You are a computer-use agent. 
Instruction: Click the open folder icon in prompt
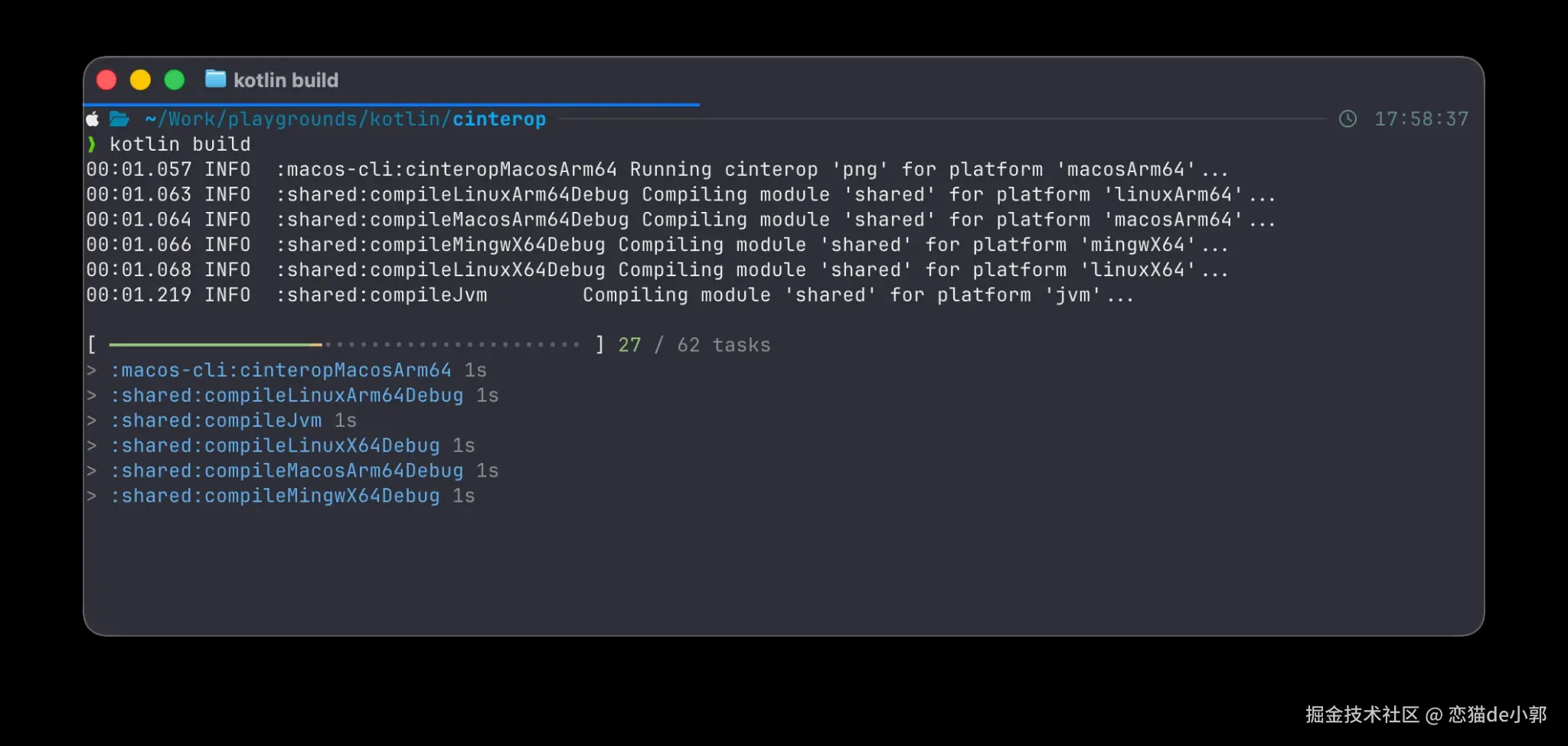pyautogui.click(x=119, y=119)
